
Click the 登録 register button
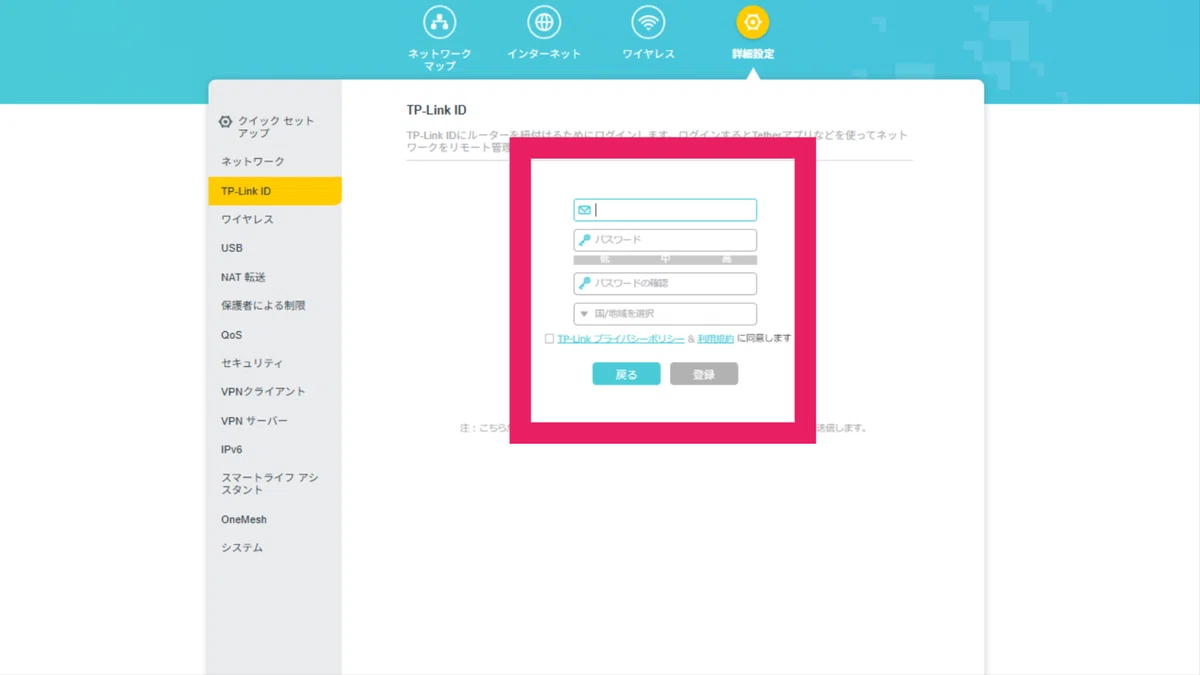point(704,374)
